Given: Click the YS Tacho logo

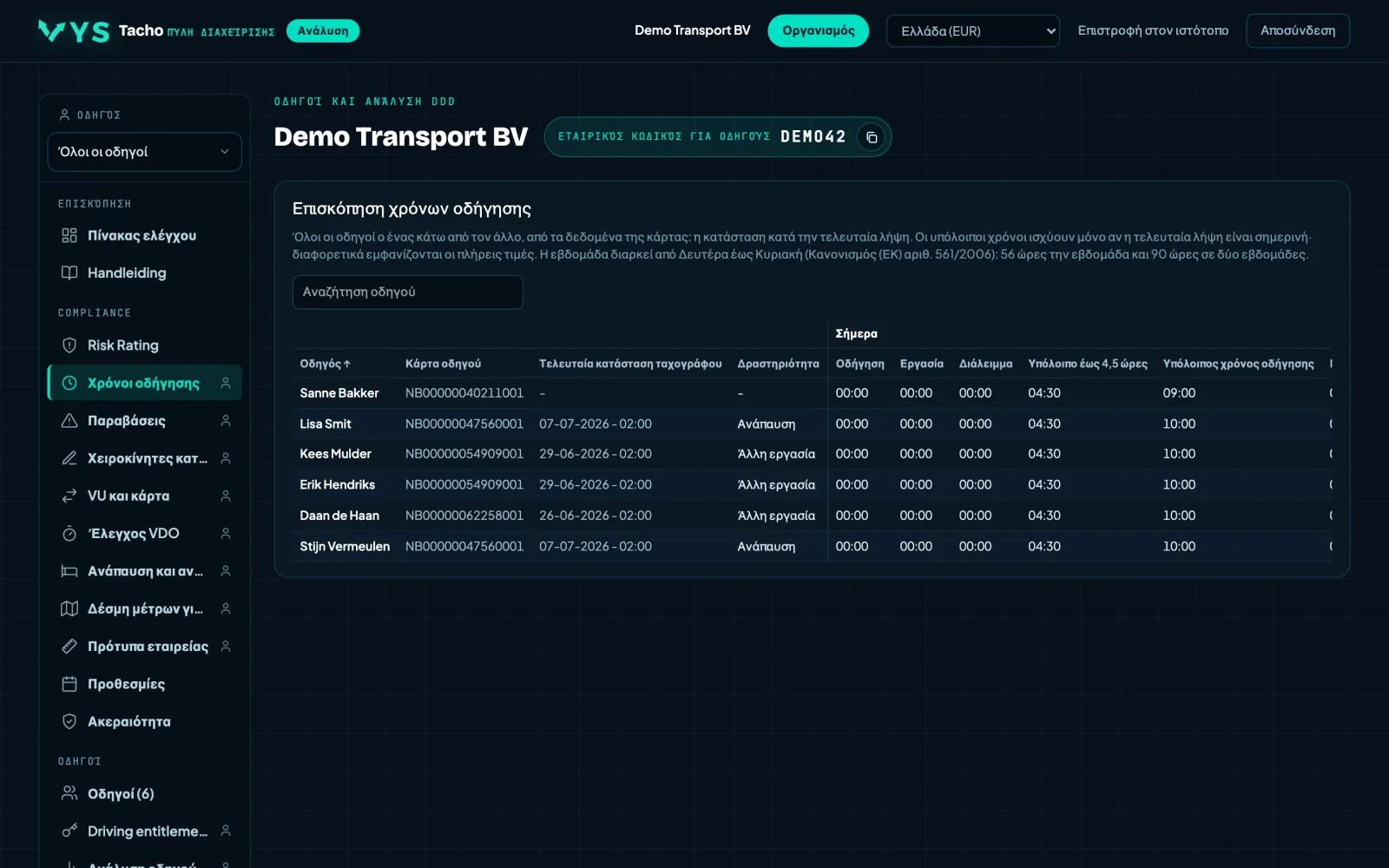Looking at the screenshot, I should (x=101, y=31).
